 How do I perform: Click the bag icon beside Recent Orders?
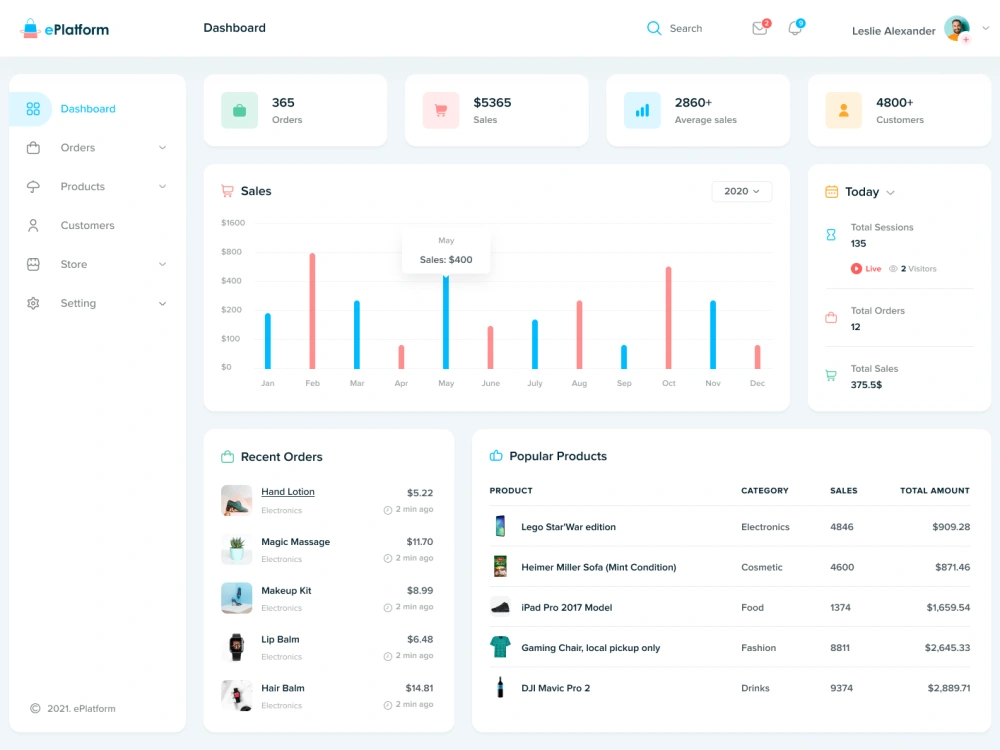click(228, 457)
